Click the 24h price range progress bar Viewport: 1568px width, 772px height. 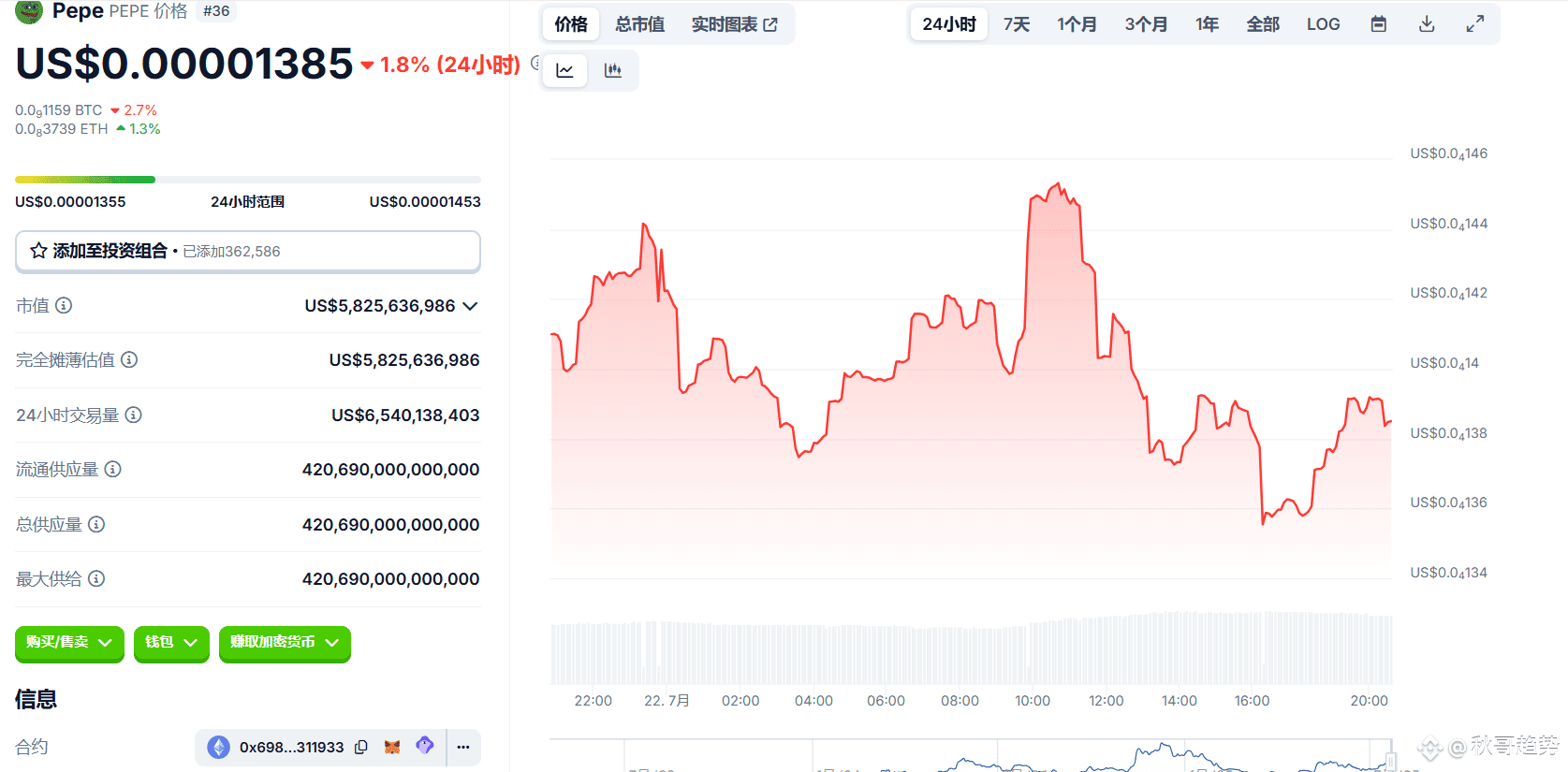pos(248,180)
